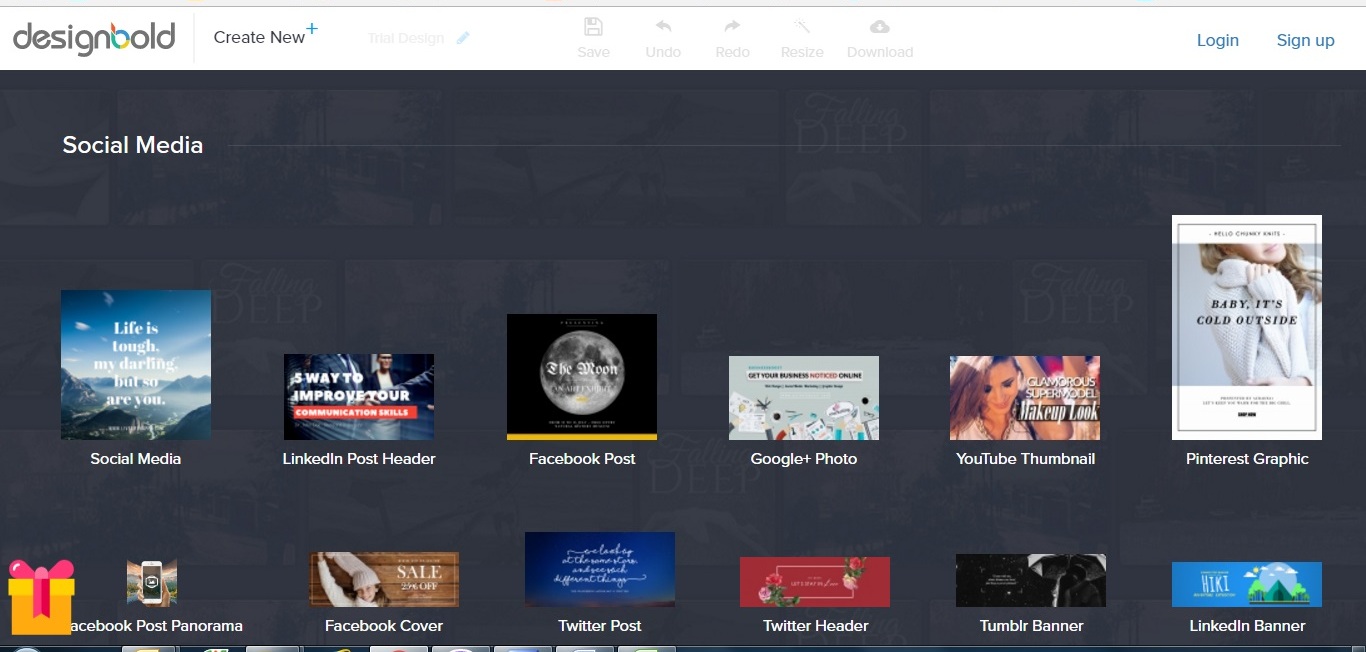Screen dimensions: 1366x652
Task: Open the Create New menu
Action: (265, 37)
